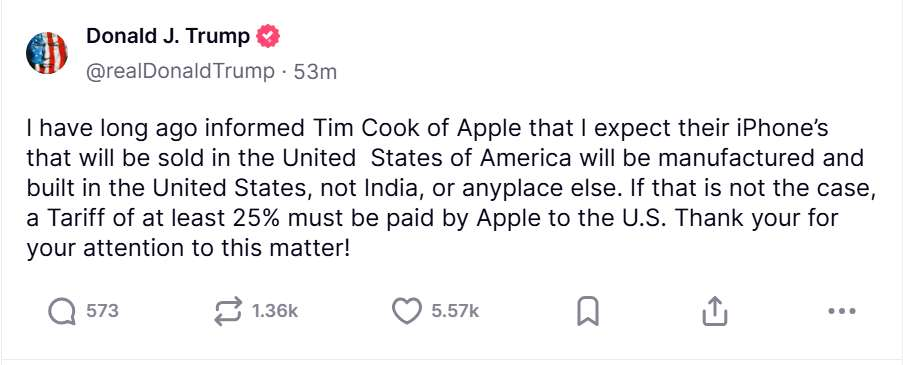View the 573 replies count
Viewport: 903px width, 365px height.
[x=102, y=311]
